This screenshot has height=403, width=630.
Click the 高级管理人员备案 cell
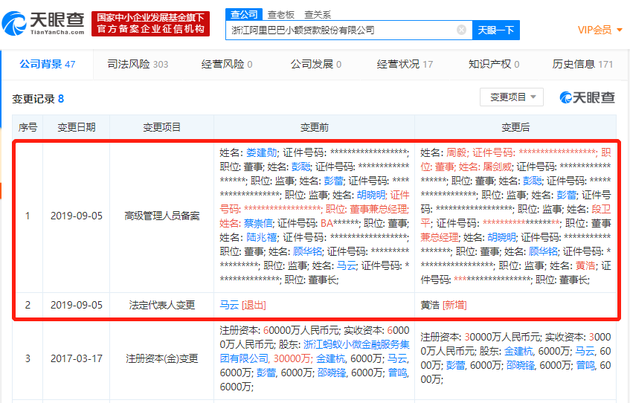click(x=162, y=216)
